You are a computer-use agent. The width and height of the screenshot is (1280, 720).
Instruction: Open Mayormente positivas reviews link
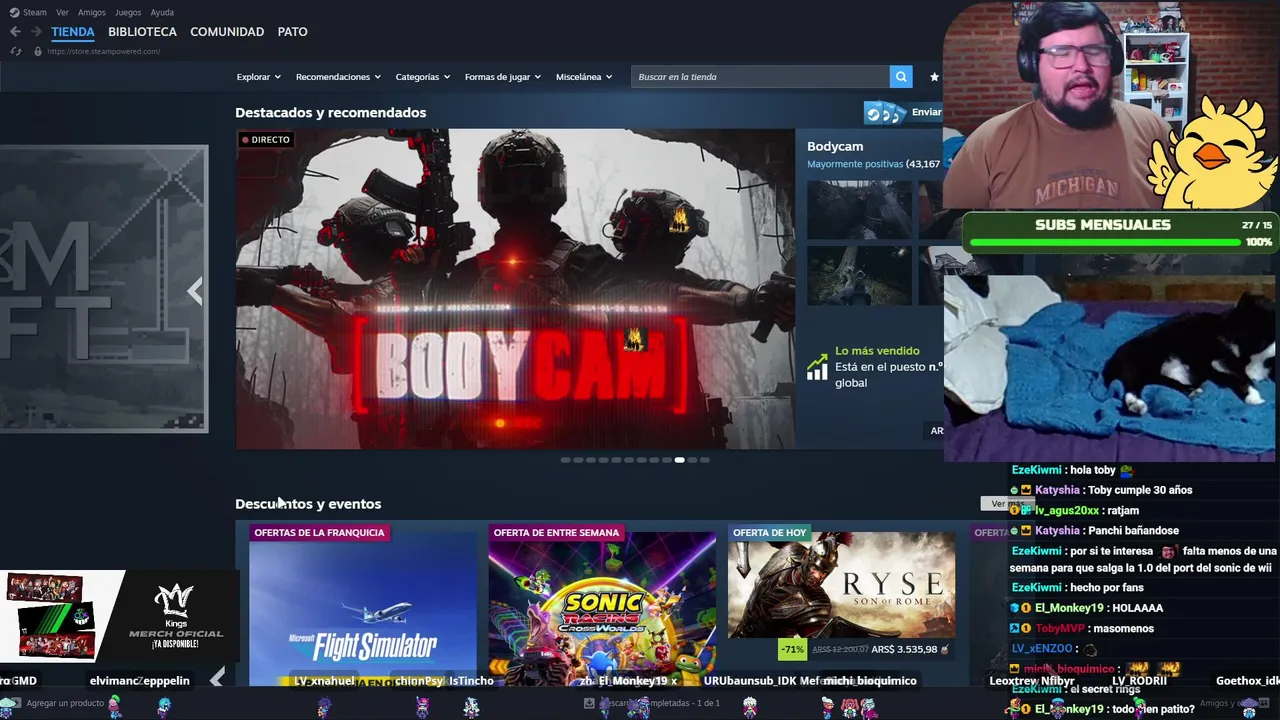(855, 164)
